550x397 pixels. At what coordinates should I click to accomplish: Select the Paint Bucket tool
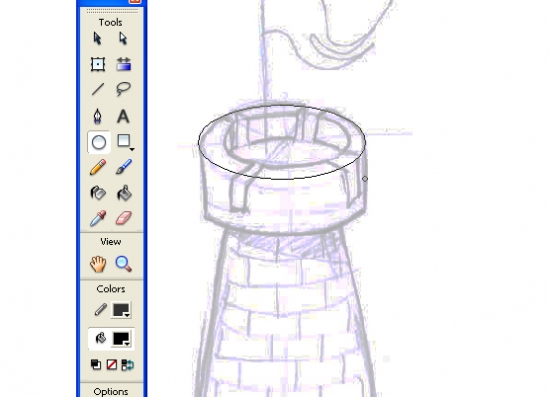pos(124,193)
